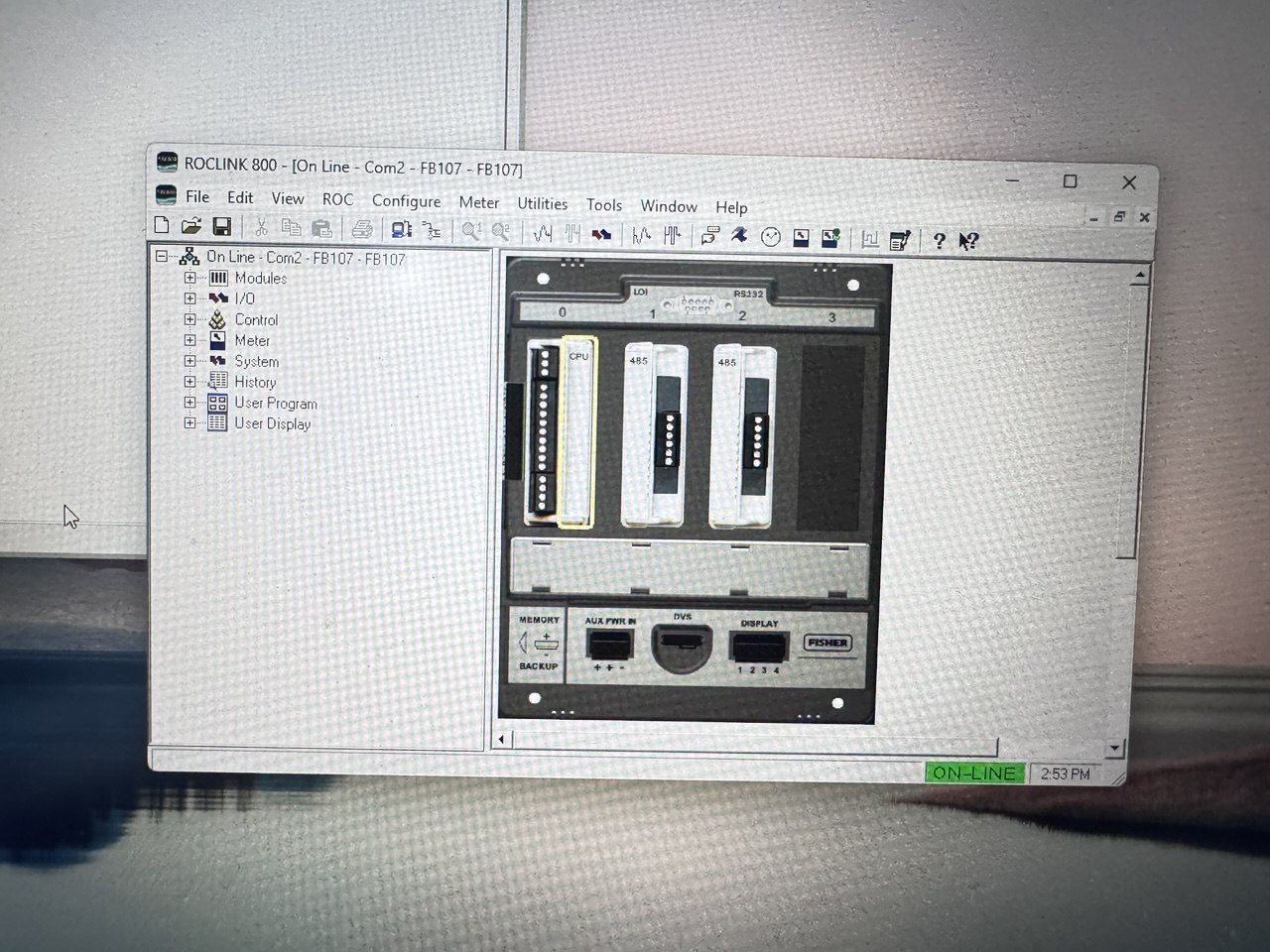
Task: Click the Direct Connect computer icon
Action: click(x=401, y=230)
